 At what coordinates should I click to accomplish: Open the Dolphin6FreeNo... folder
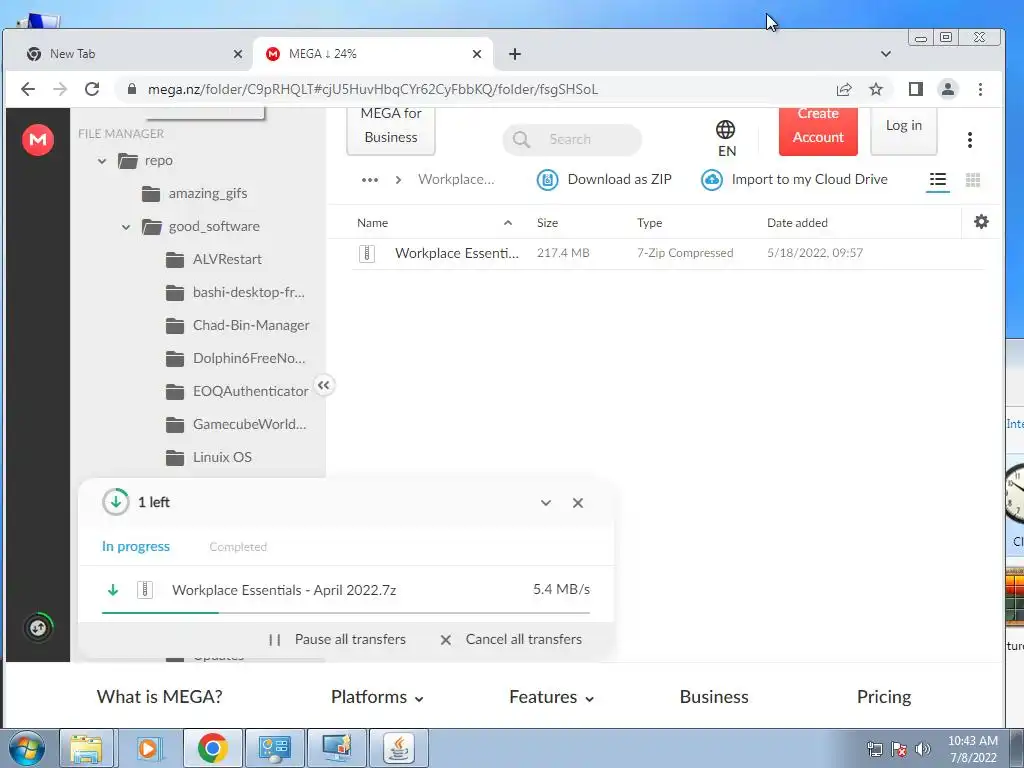coord(236,359)
